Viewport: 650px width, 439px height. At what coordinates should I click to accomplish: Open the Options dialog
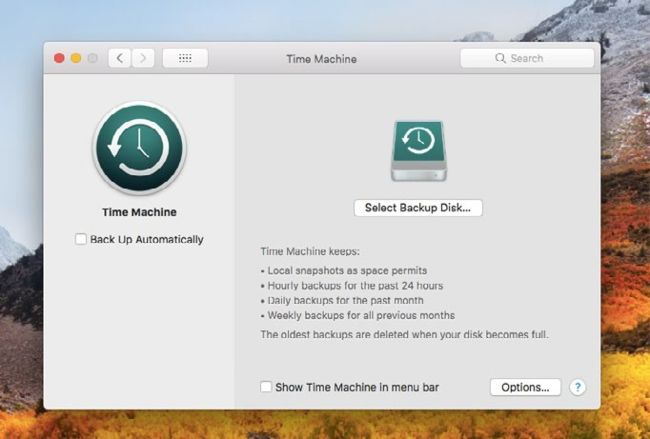525,387
